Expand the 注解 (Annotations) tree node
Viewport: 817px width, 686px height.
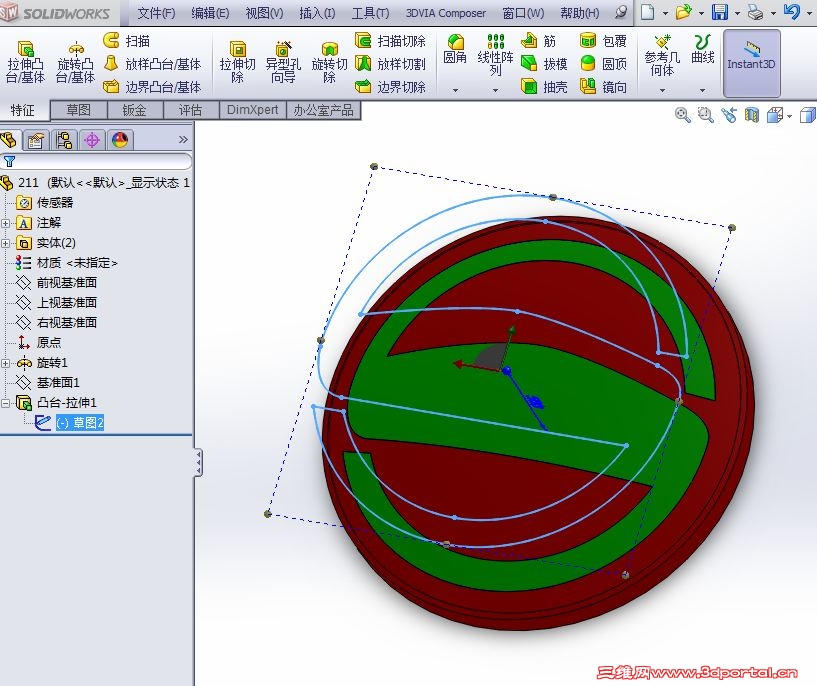pyautogui.click(x=5, y=223)
